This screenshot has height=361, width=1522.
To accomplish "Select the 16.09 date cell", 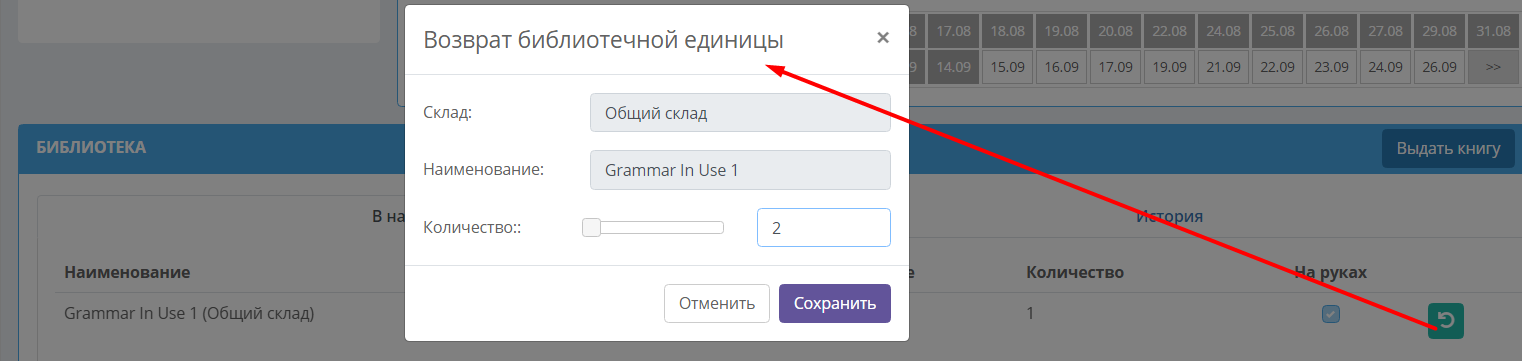I will click(x=1062, y=67).
